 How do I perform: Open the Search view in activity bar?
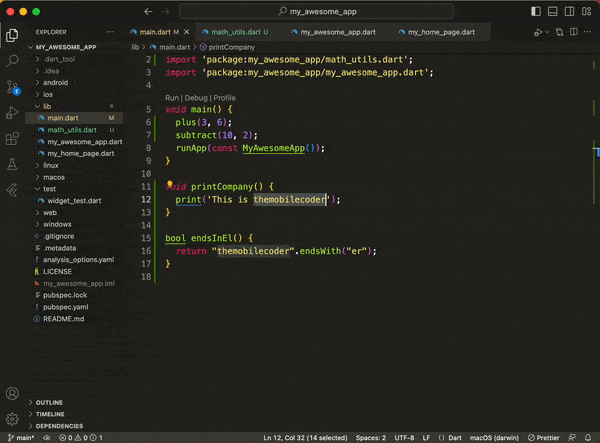point(12,60)
